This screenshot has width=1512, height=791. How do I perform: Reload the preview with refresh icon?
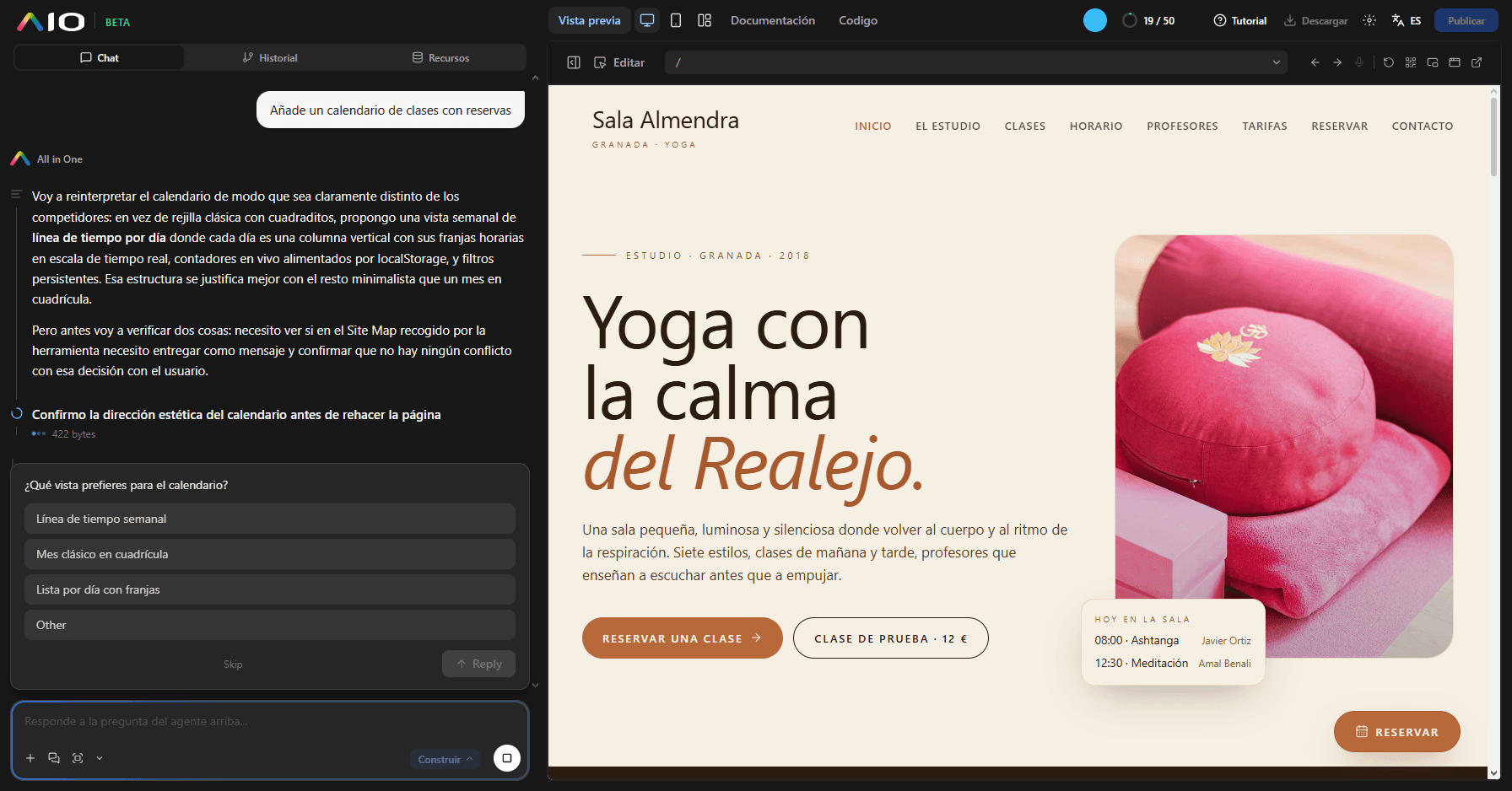(1389, 62)
